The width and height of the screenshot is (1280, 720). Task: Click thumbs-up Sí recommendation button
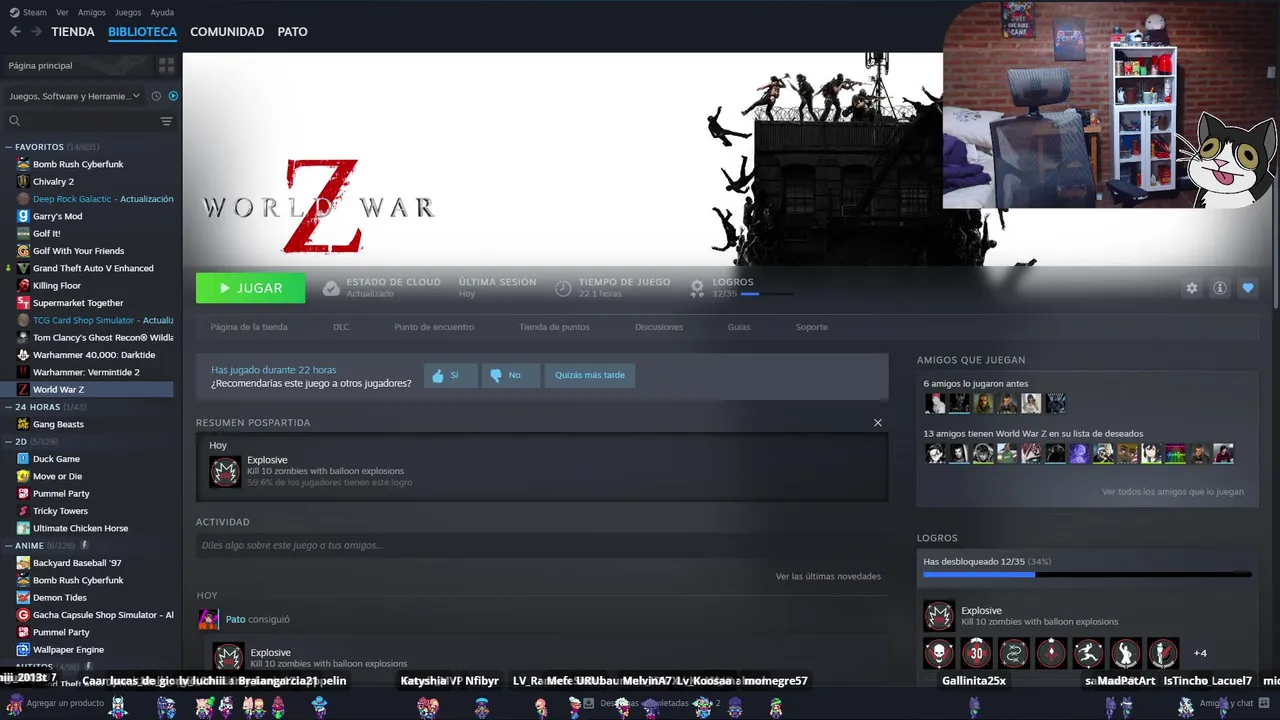point(450,375)
